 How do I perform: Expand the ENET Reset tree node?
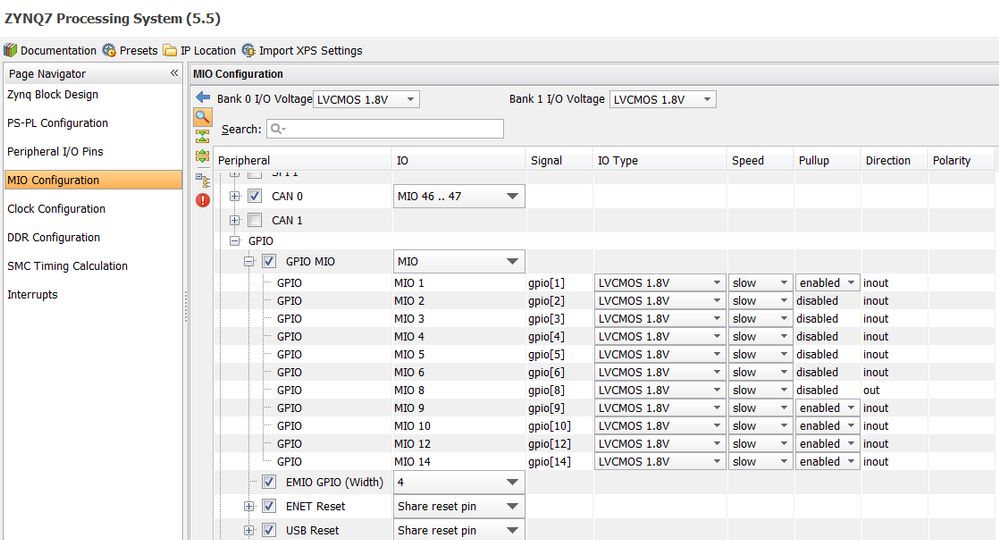pos(249,506)
